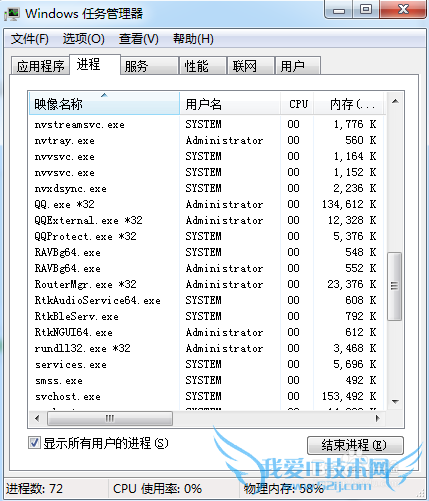This screenshot has height=501, width=429.
Task: Select the 进程 tab
Action: [95, 64]
